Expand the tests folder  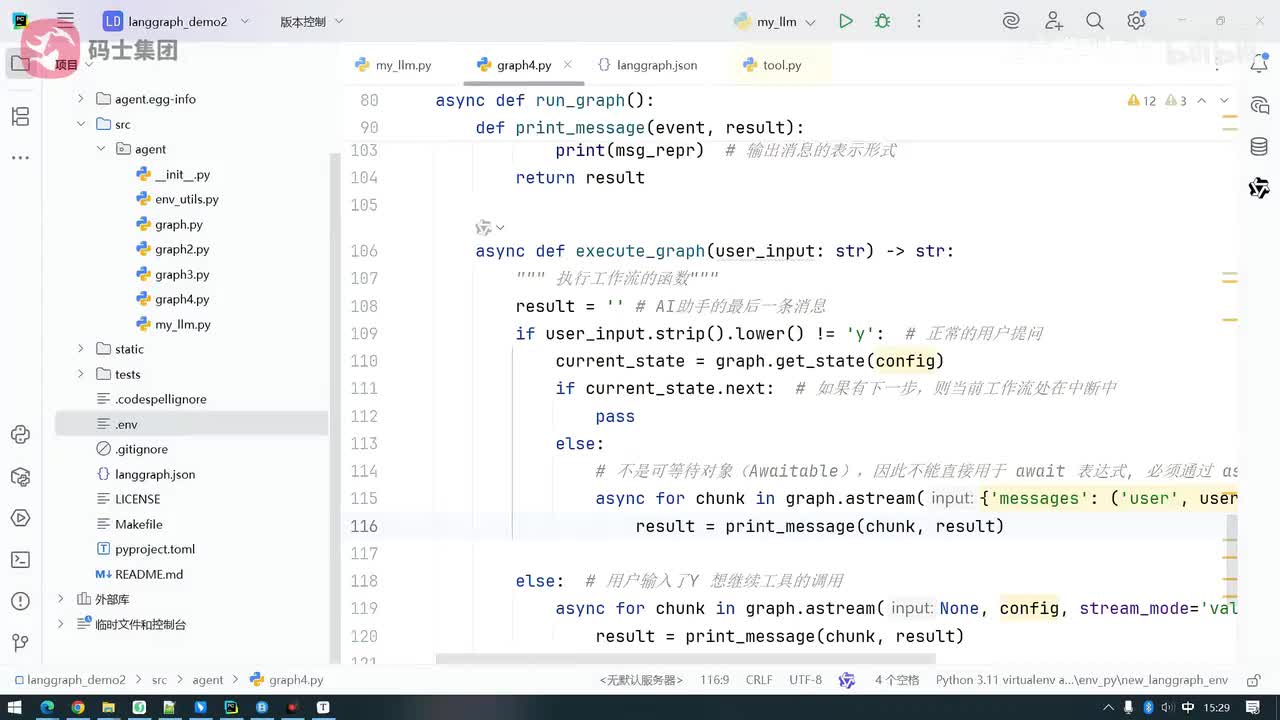pyautogui.click(x=81, y=374)
